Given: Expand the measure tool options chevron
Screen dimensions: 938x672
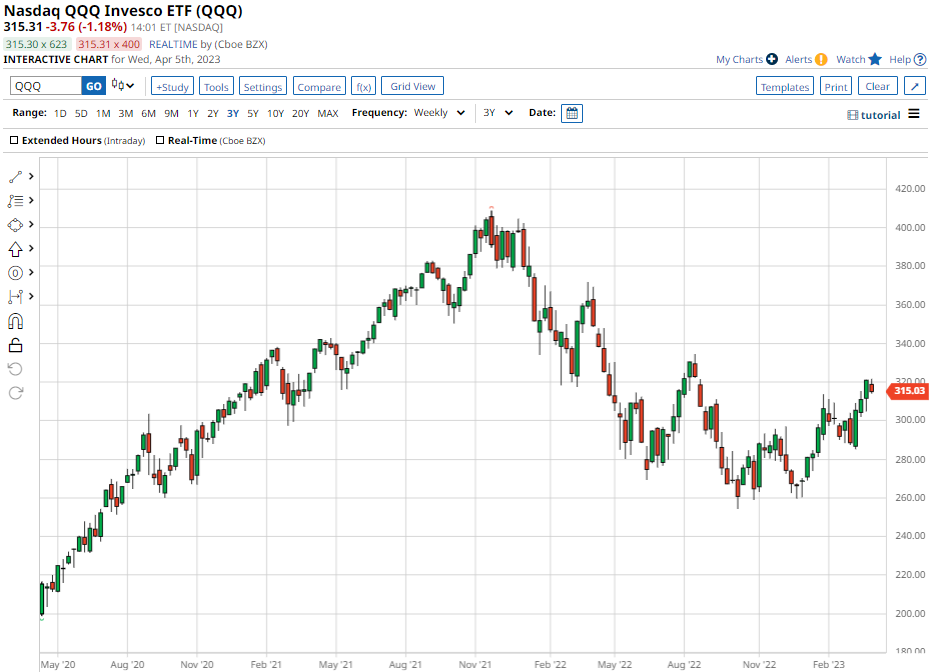Looking at the screenshot, I should click(31, 296).
